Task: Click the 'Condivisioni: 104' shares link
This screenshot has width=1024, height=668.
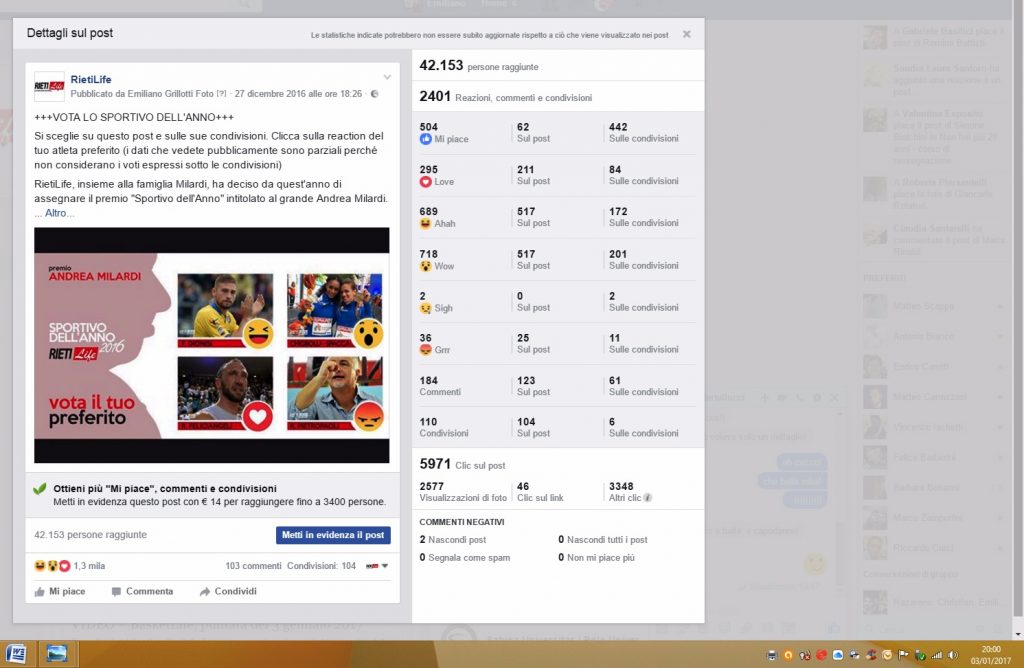Action: pos(321,566)
